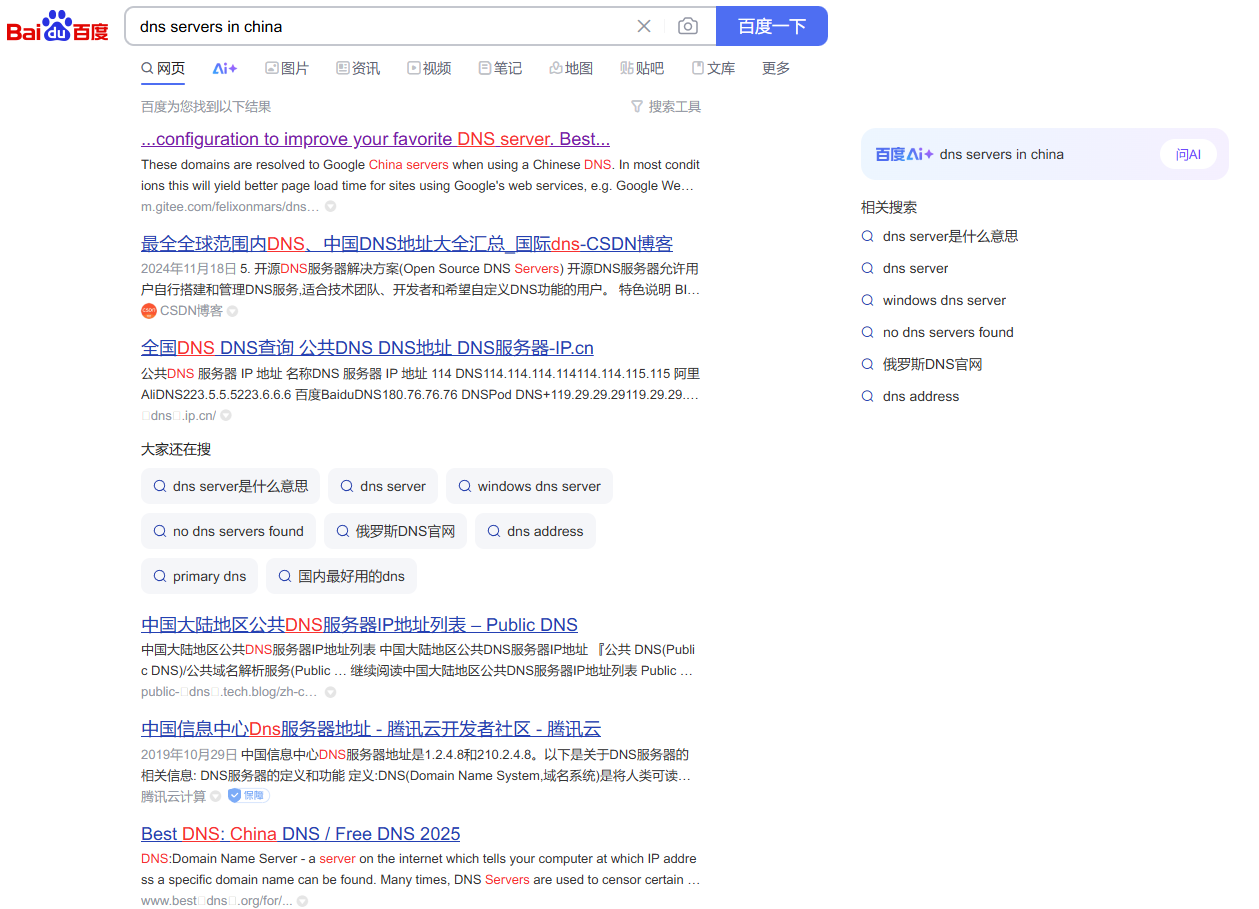The height and width of the screenshot is (909, 1259).
Task: Expand the arrow beside www.bestdns.org source
Action: pos(302,902)
